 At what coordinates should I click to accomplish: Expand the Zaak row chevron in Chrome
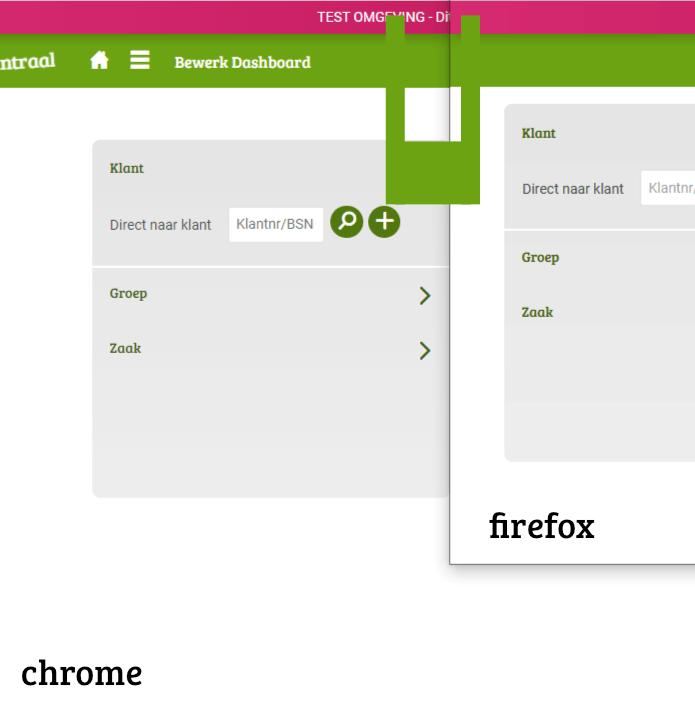[425, 351]
